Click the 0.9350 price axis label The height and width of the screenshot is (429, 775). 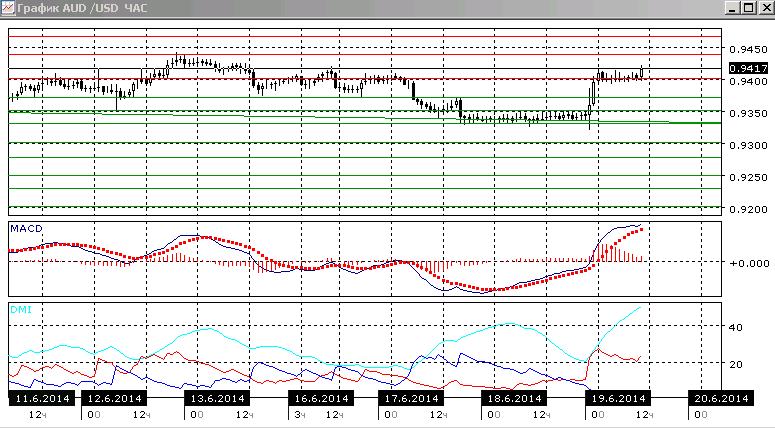(749, 113)
